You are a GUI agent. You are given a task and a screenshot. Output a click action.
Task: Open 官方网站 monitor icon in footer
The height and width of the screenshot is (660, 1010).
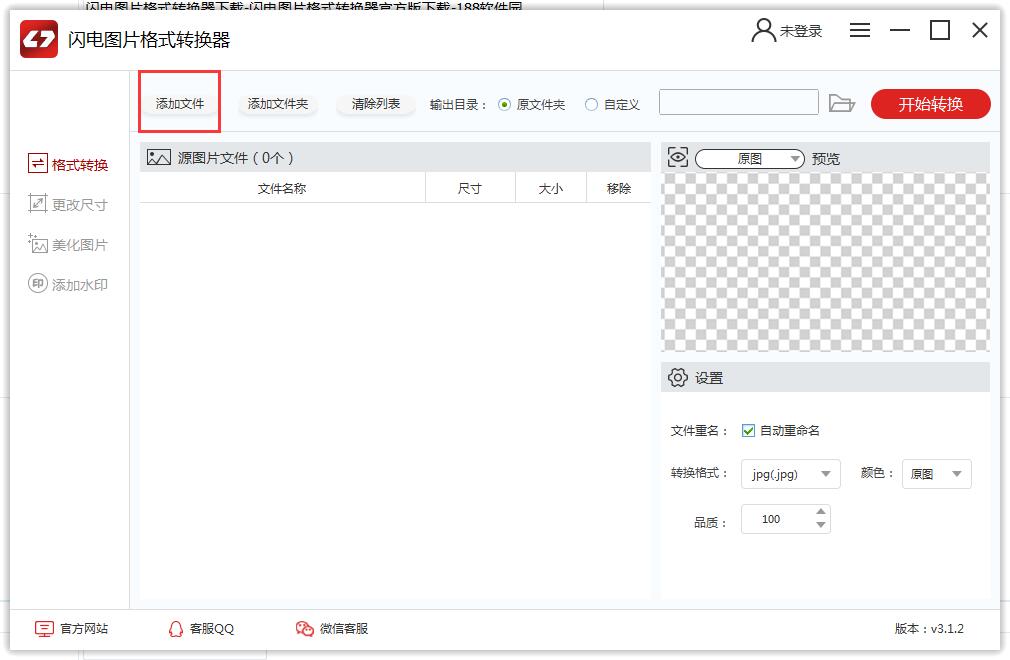(44, 629)
